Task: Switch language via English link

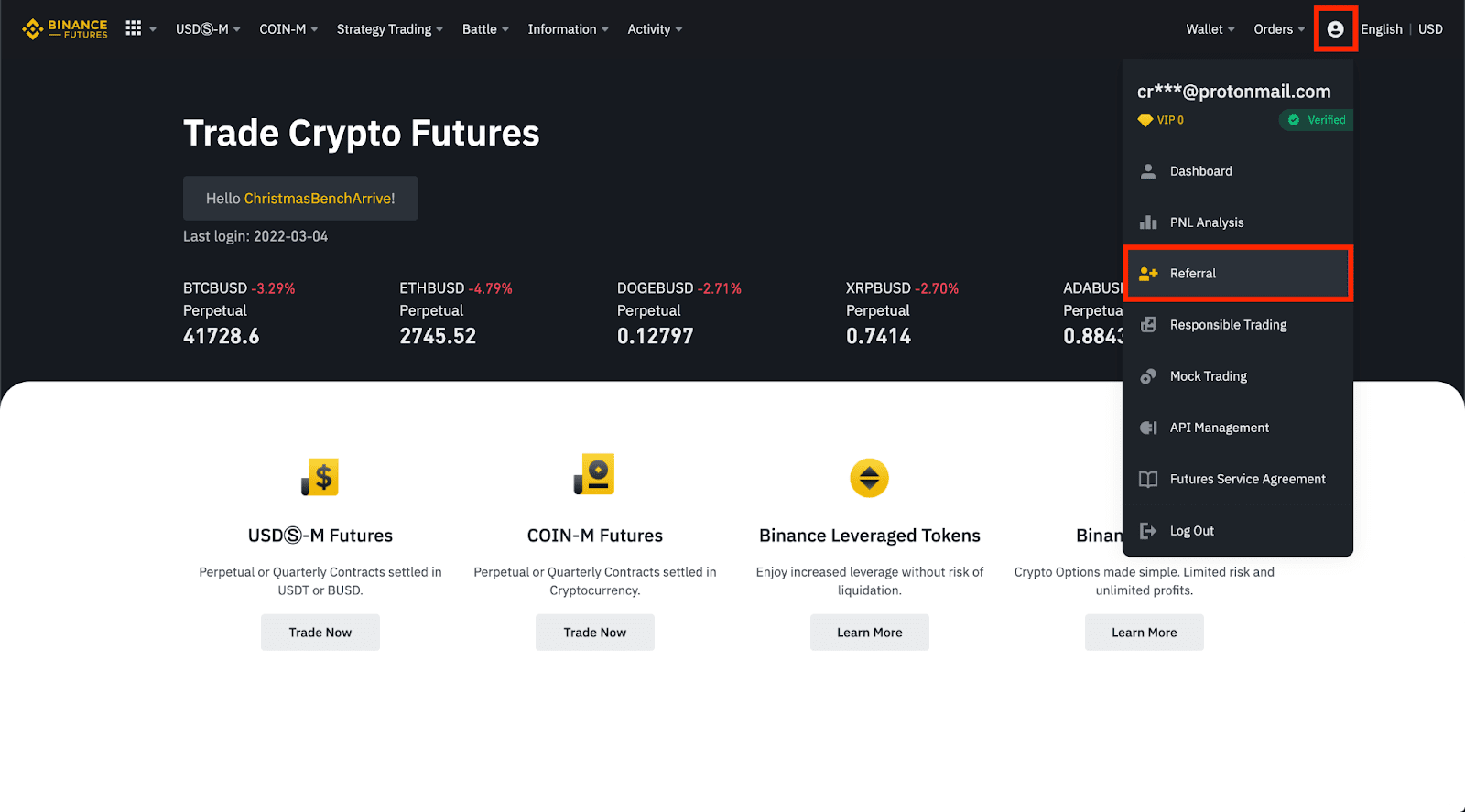Action: pos(1381,29)
